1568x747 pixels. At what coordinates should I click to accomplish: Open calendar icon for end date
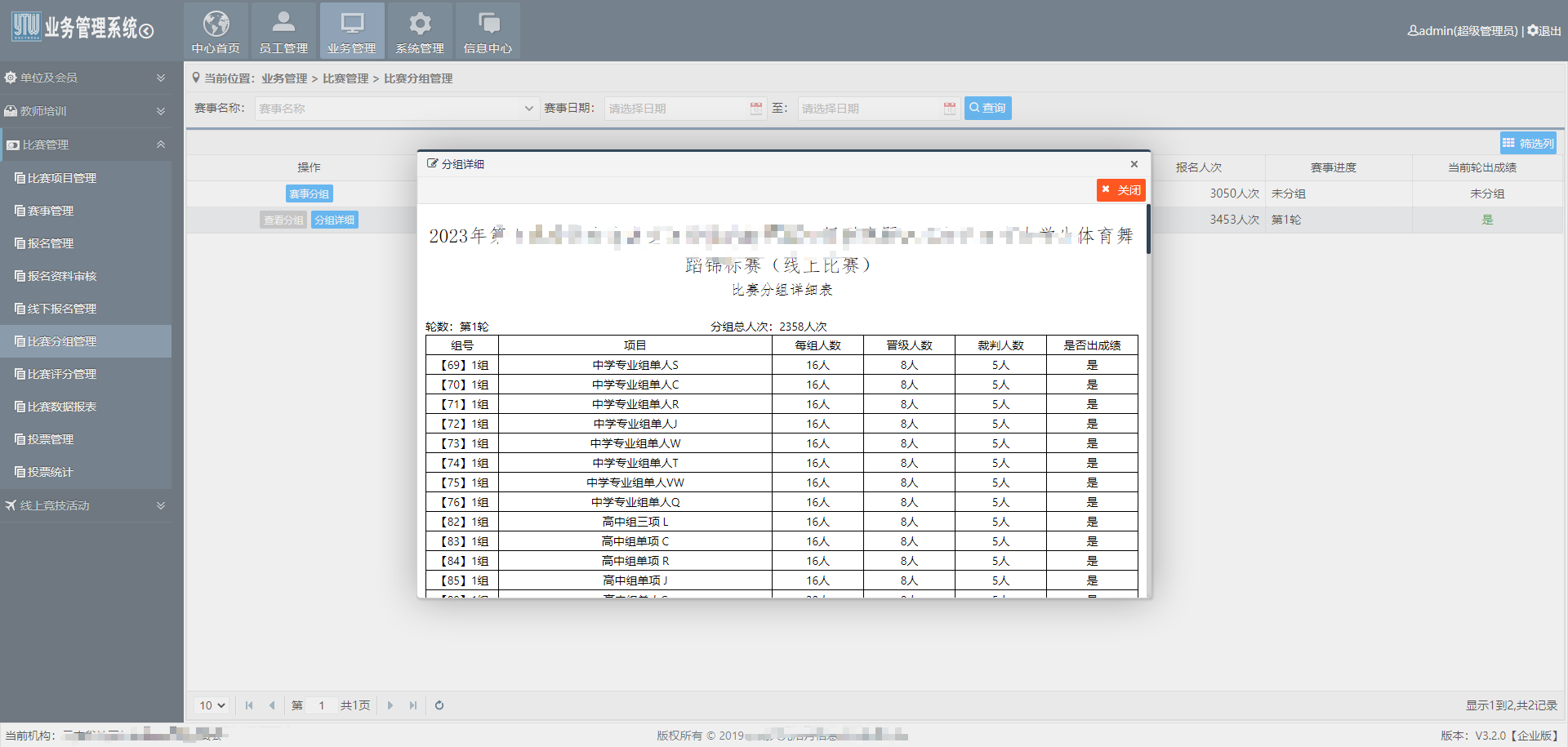click(950, 109)
